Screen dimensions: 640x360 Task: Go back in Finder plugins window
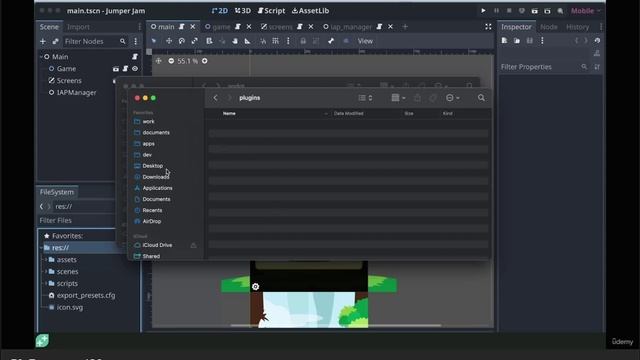(x=216, y=98)
